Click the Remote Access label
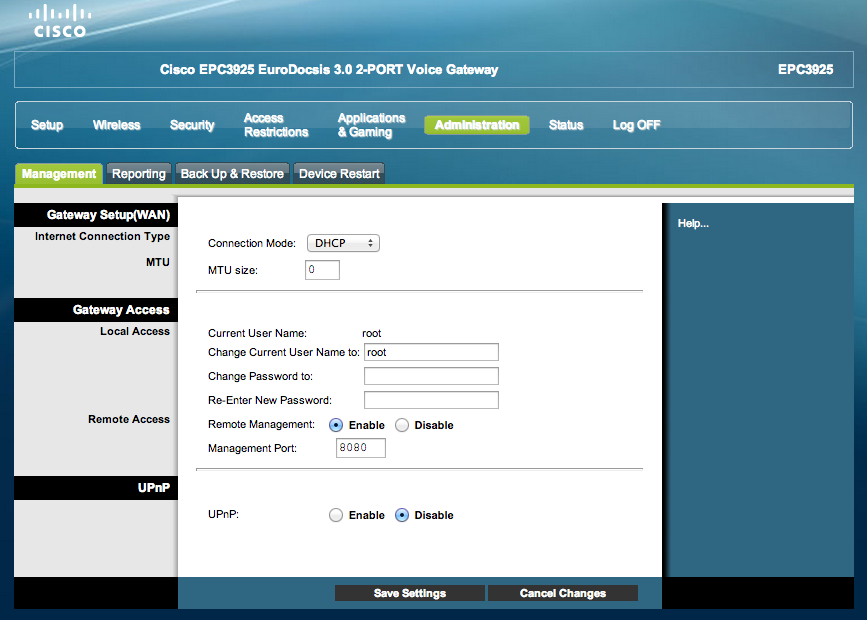 (x=129, y=419)
